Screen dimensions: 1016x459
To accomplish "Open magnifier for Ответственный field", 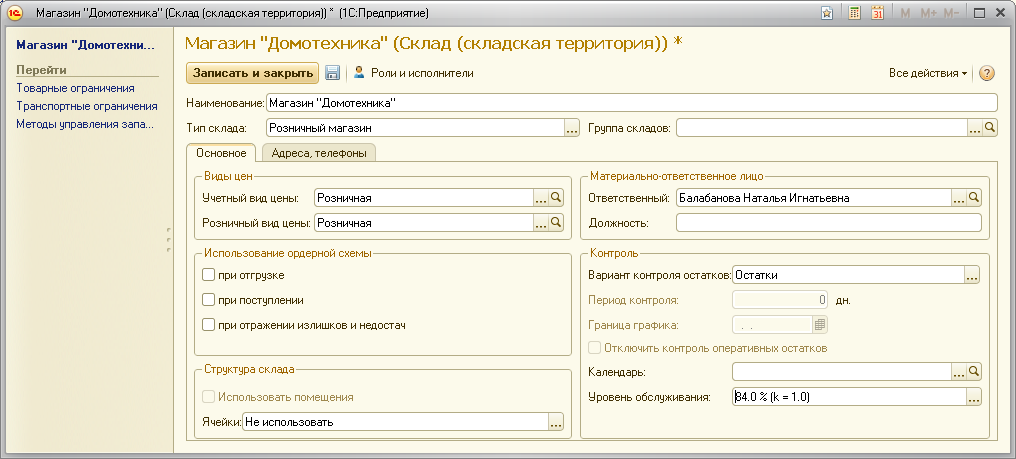I will coord(974,198).
